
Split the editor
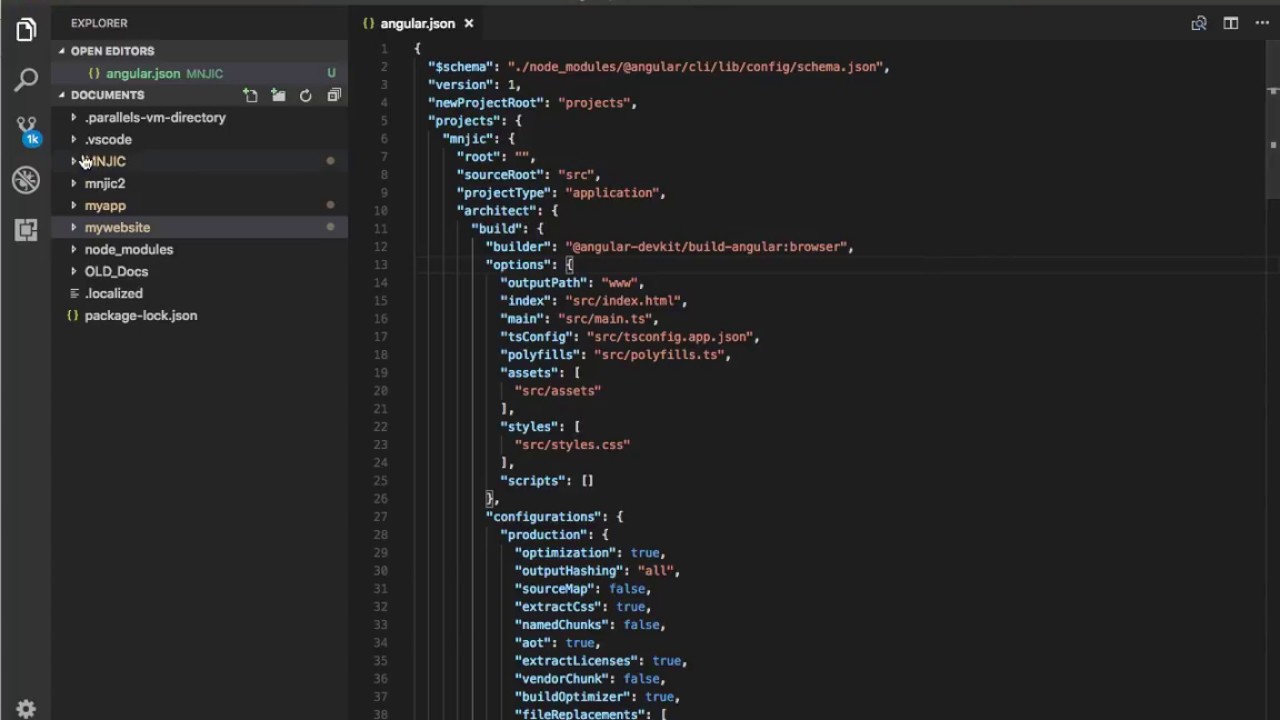(1231, 23)
